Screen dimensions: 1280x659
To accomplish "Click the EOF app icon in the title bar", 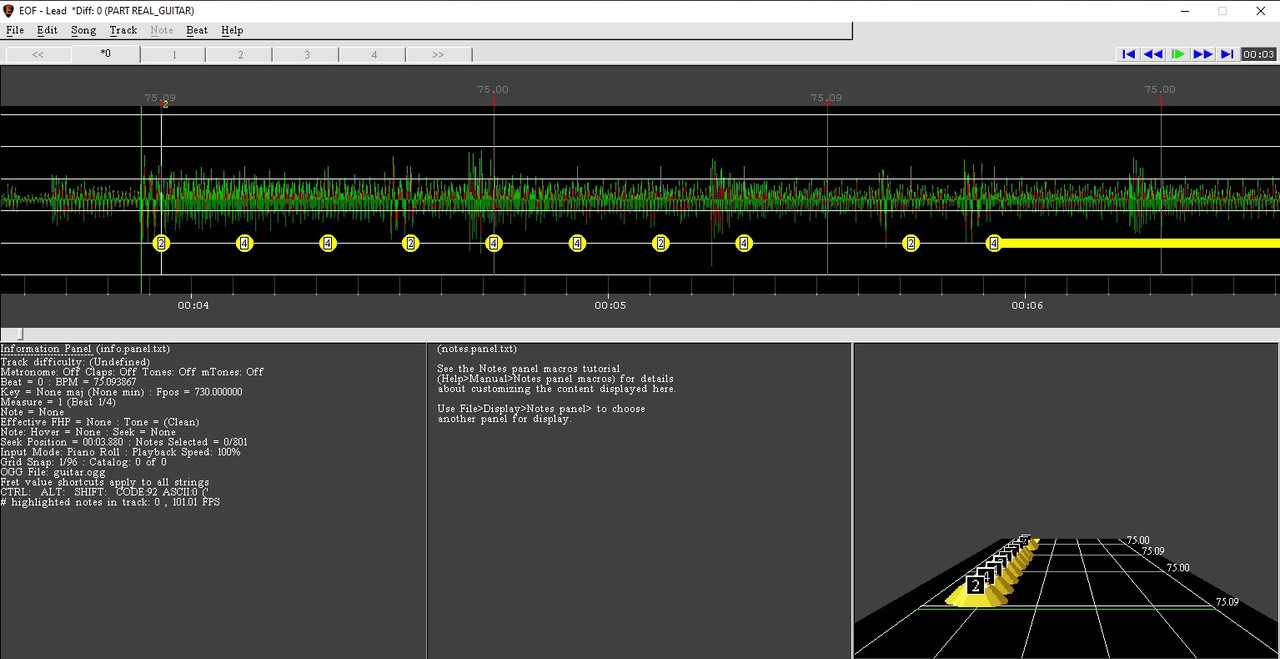I will (9, 11).
